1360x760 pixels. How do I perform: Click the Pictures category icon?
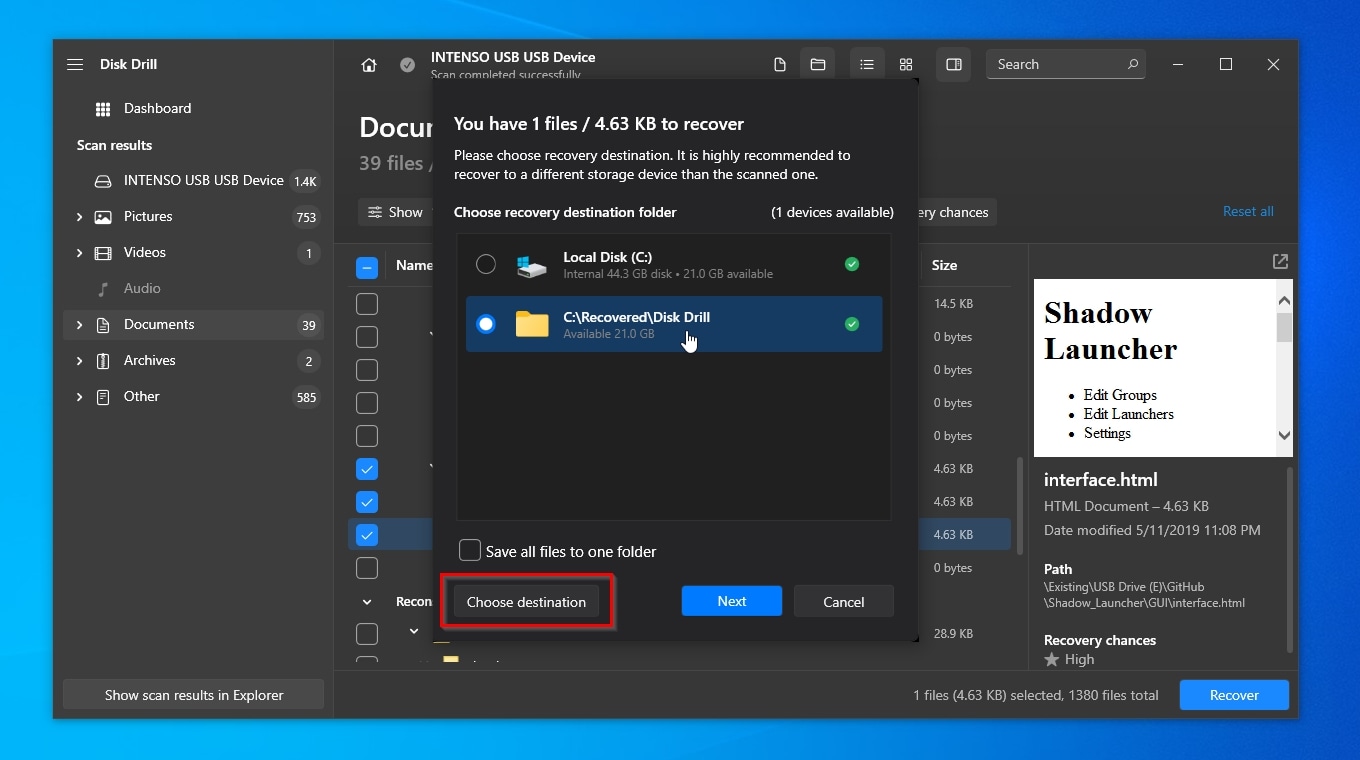tap(103, 217)
